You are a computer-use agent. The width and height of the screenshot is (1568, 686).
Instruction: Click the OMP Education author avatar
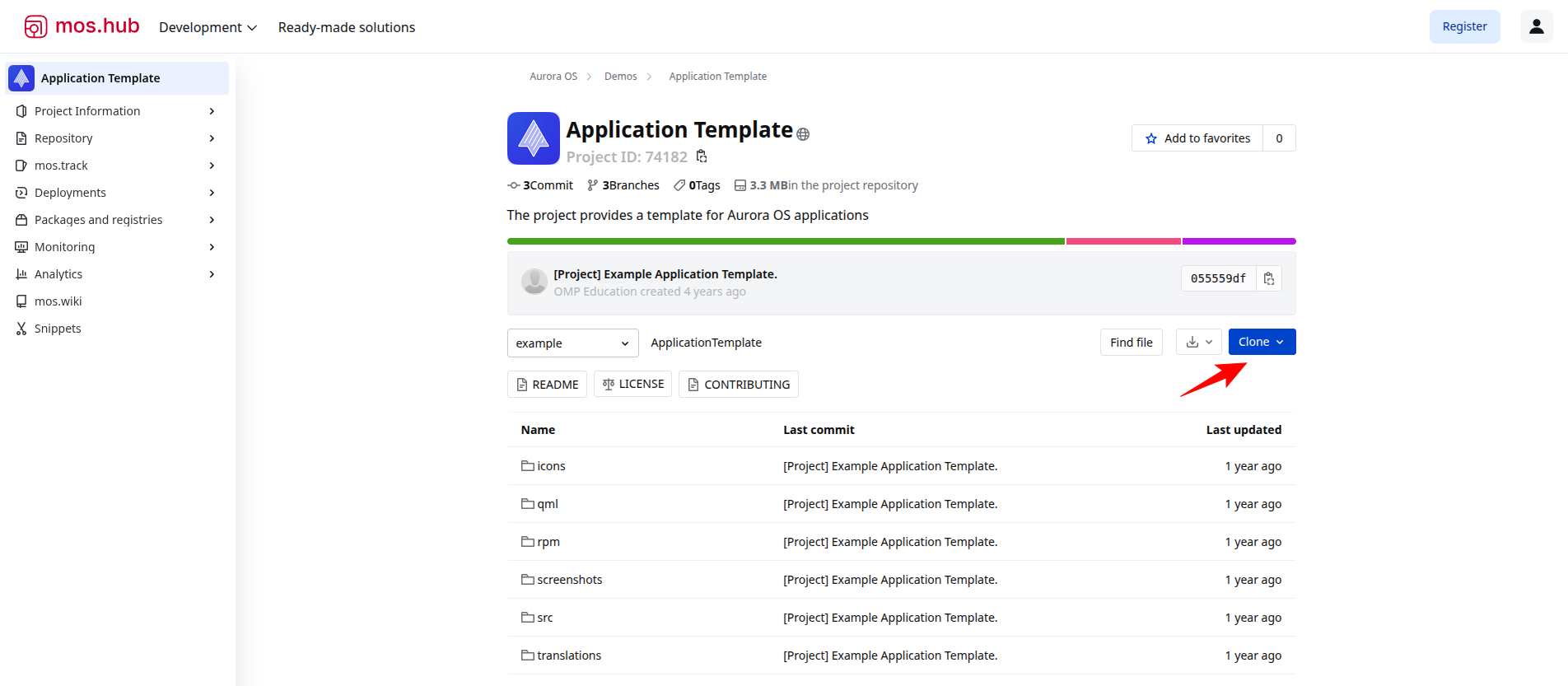point(534,282)
